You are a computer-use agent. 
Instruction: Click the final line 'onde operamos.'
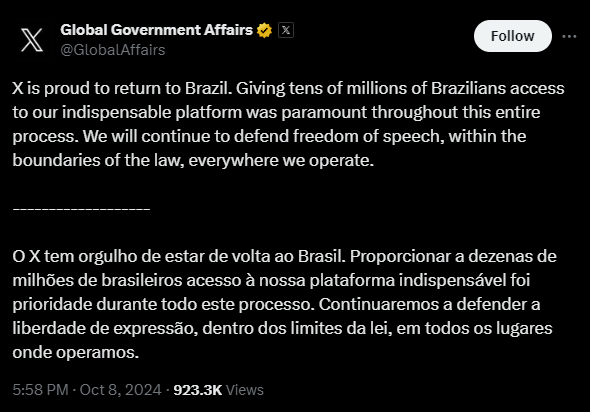[x=76, y=353]
